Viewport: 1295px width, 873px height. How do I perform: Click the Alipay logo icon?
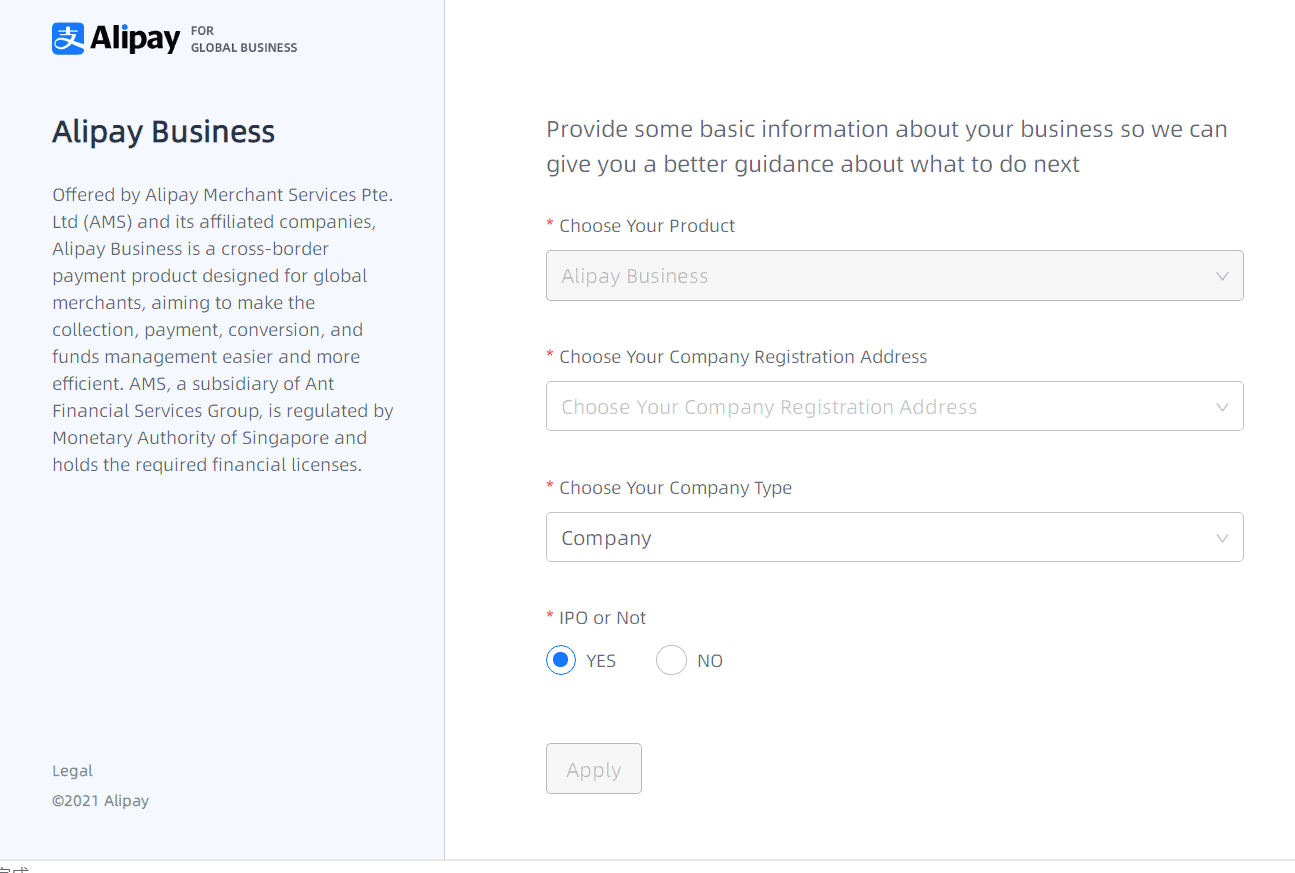(x=68, y=39)
